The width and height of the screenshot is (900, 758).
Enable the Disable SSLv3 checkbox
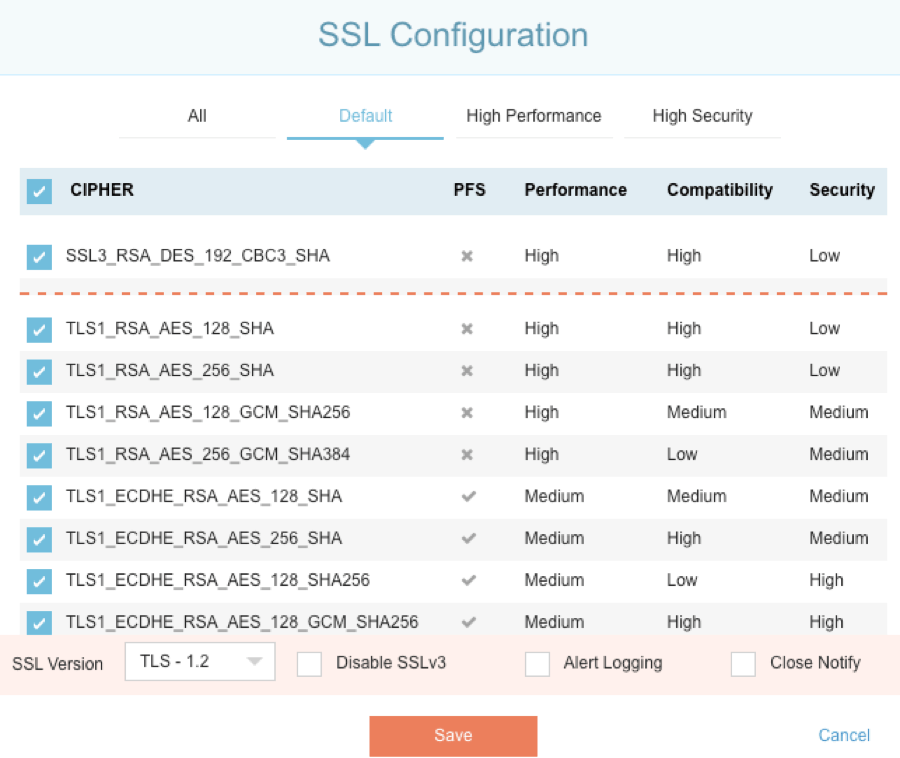310,664
